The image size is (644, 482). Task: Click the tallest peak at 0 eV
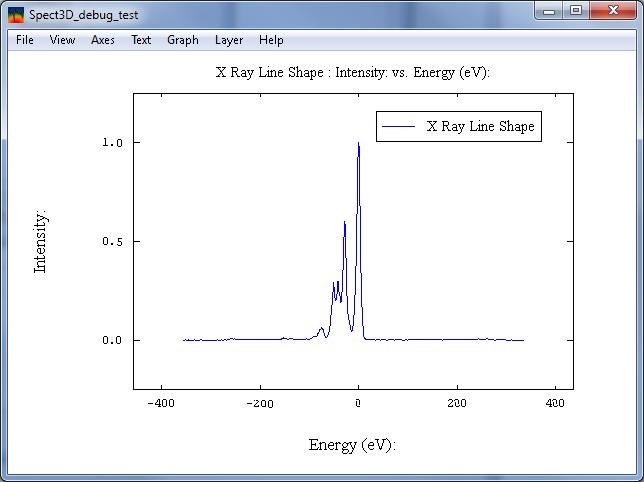pyautogui.click(x=358, y=145)
